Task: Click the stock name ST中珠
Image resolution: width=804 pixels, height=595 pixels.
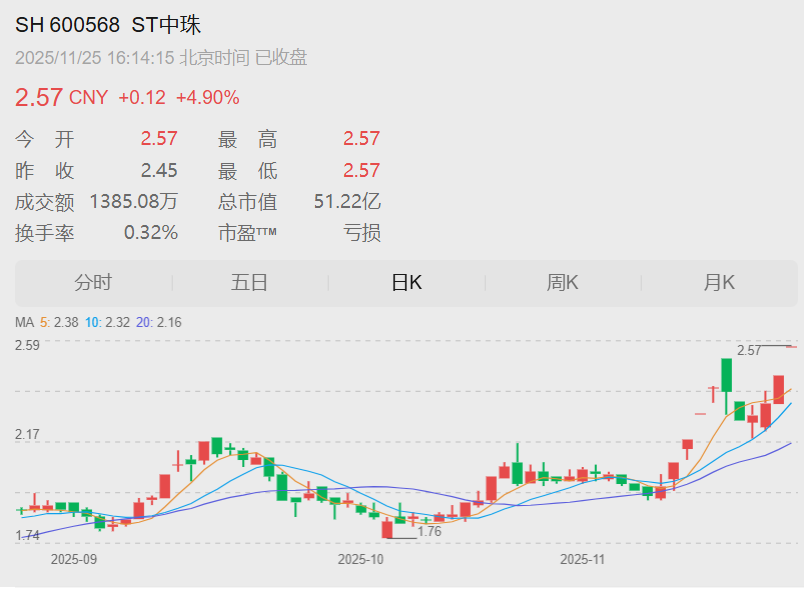Action: pyautogui.click(x=165, y=25)
